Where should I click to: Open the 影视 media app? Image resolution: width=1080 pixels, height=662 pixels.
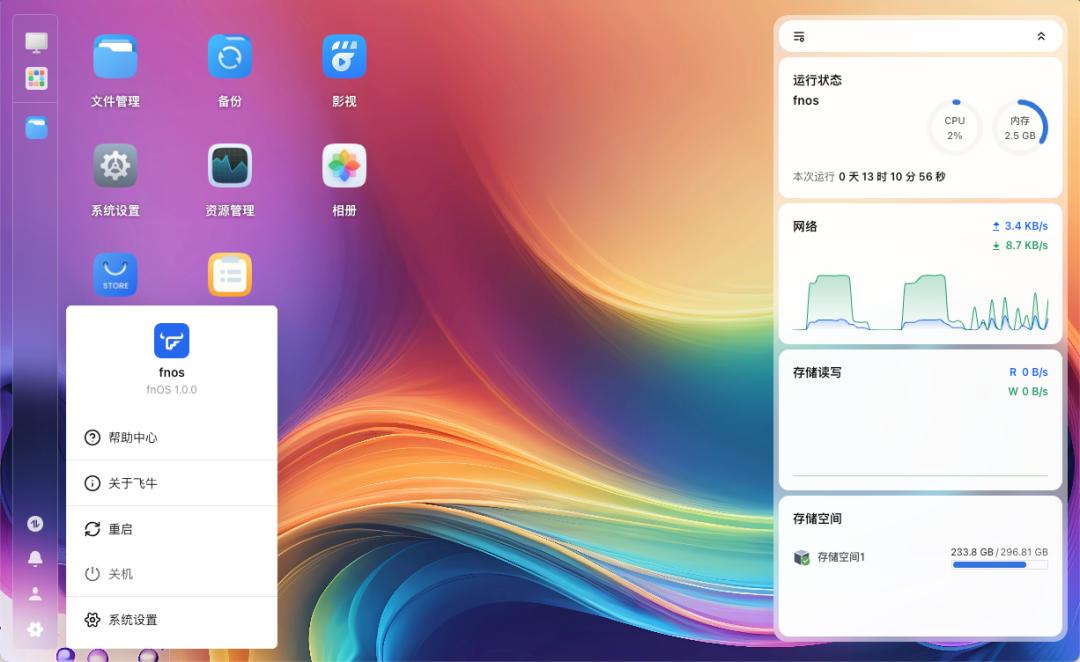343,56
